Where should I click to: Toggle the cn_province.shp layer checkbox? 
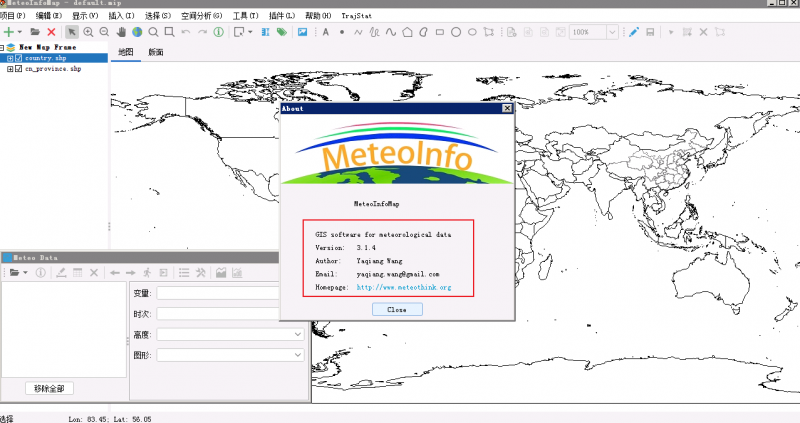[x=19, y=69]
